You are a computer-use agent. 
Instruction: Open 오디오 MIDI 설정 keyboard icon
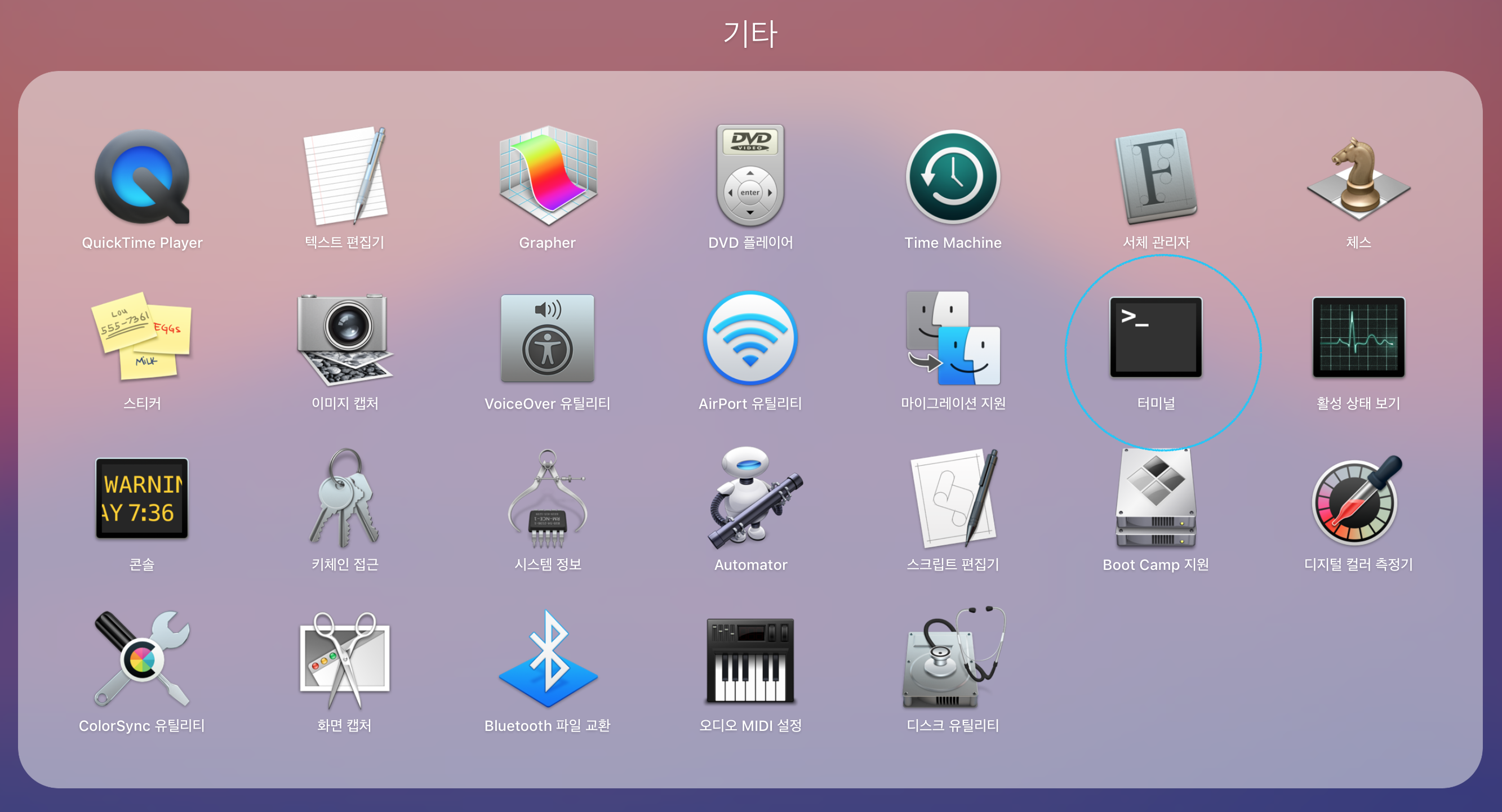pyautogui.click(x=750, y=661)
